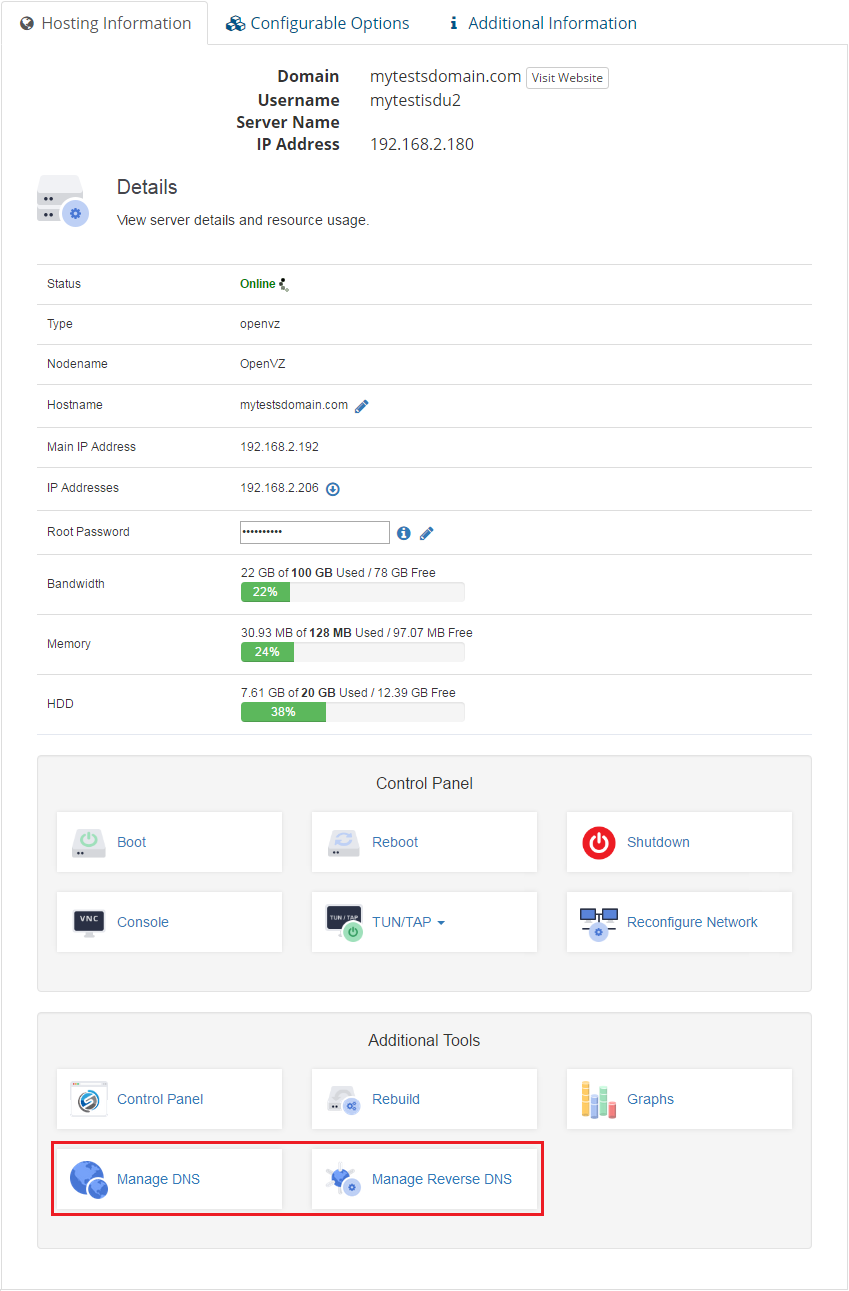
Task: Click the domain mytestsdomain.com at top
Action: pos(446,77)
